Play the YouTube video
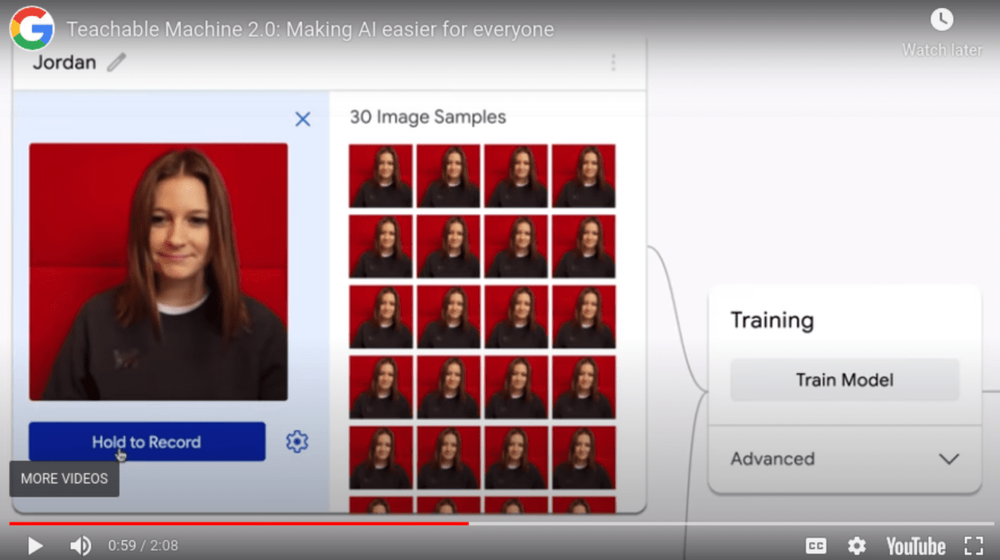This screenshot has height=560, width=1000. pos(35,546)
